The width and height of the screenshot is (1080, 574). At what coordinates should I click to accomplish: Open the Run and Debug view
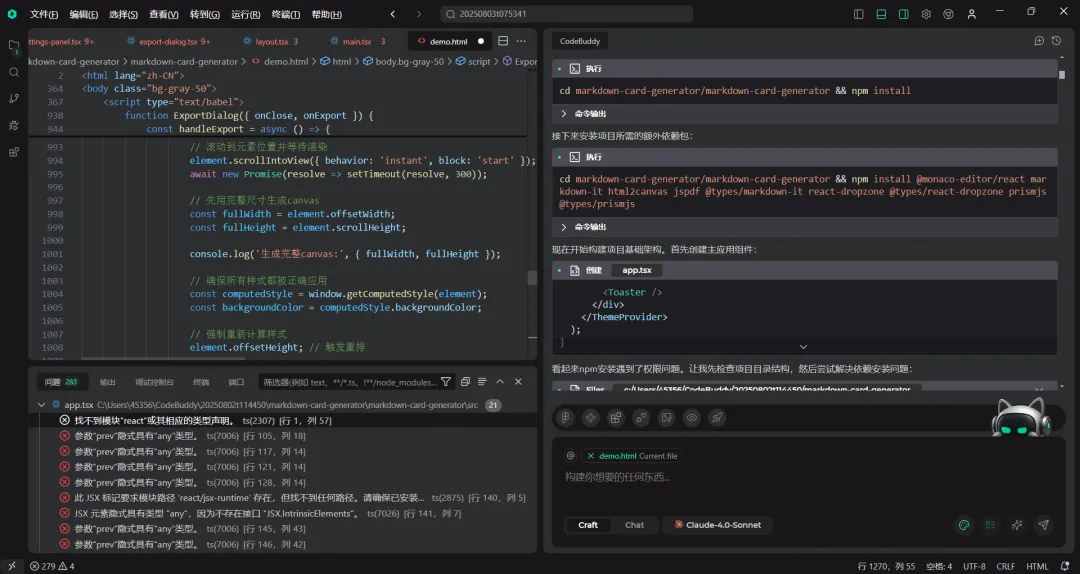tap(14, 125)
